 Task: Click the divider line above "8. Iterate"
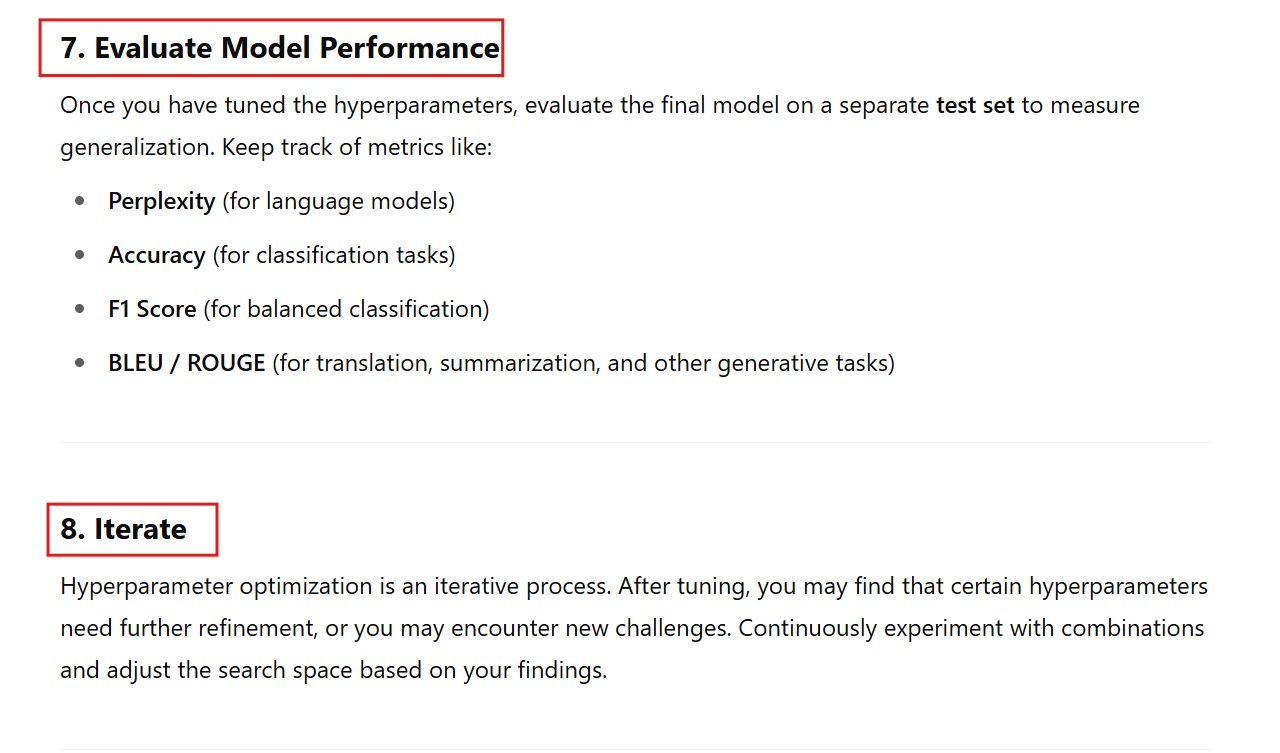pos(636,442)
